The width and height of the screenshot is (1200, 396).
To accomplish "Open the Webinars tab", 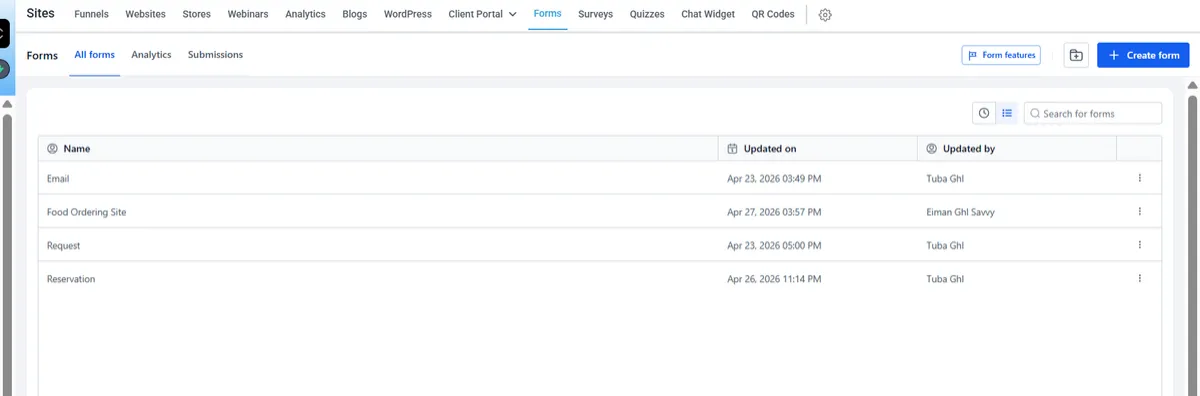I will click(248, 15).
